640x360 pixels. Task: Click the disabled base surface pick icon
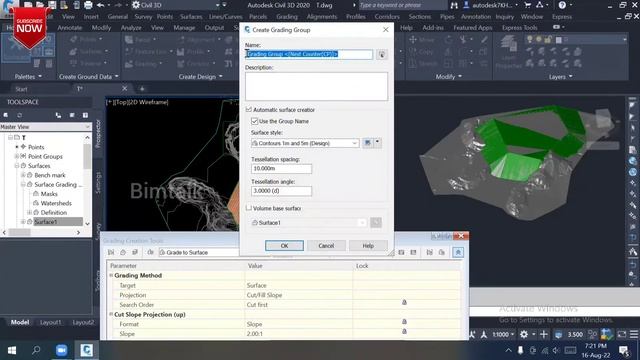point(376,222)
